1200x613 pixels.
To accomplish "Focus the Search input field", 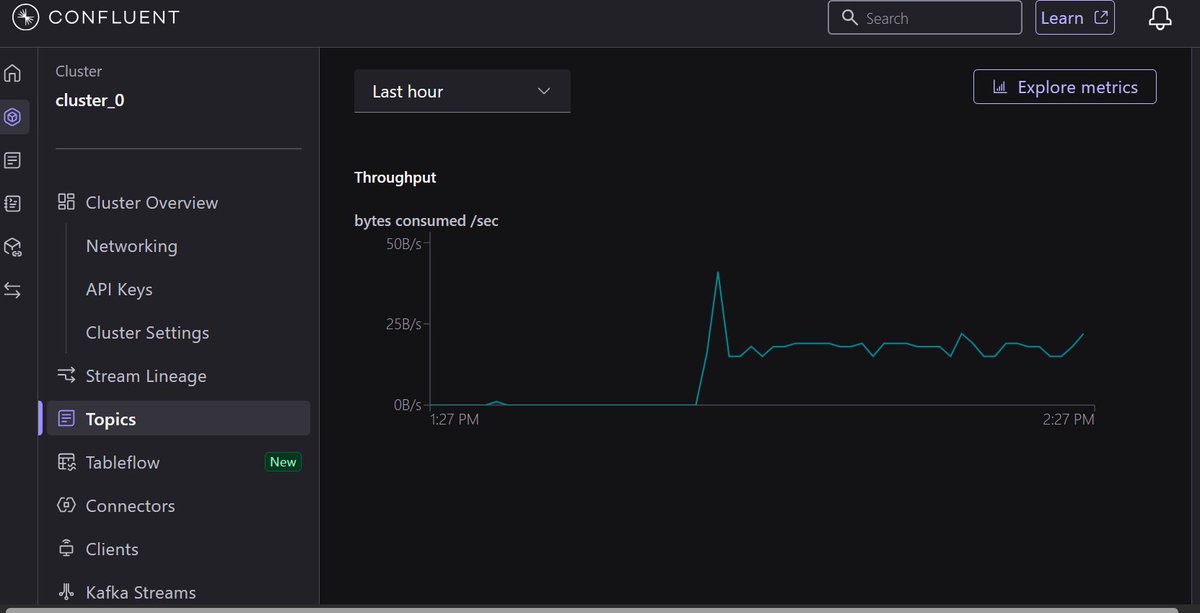I will point(925,18).
